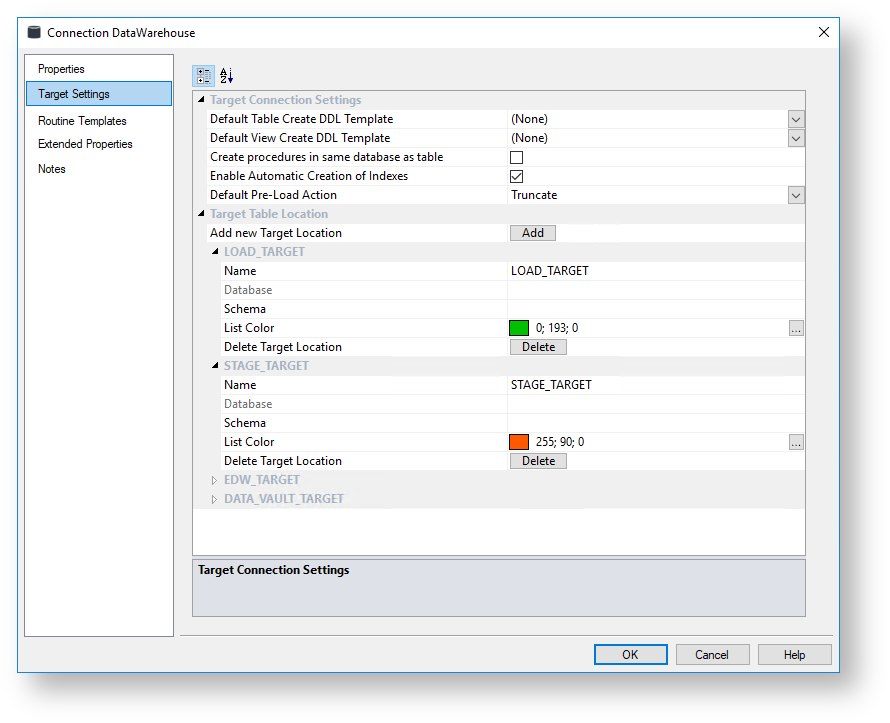Viewport: 890px width, 723px height.
Task: Click STAGE_TARGET Database value field
Action: tap(656, 404)
